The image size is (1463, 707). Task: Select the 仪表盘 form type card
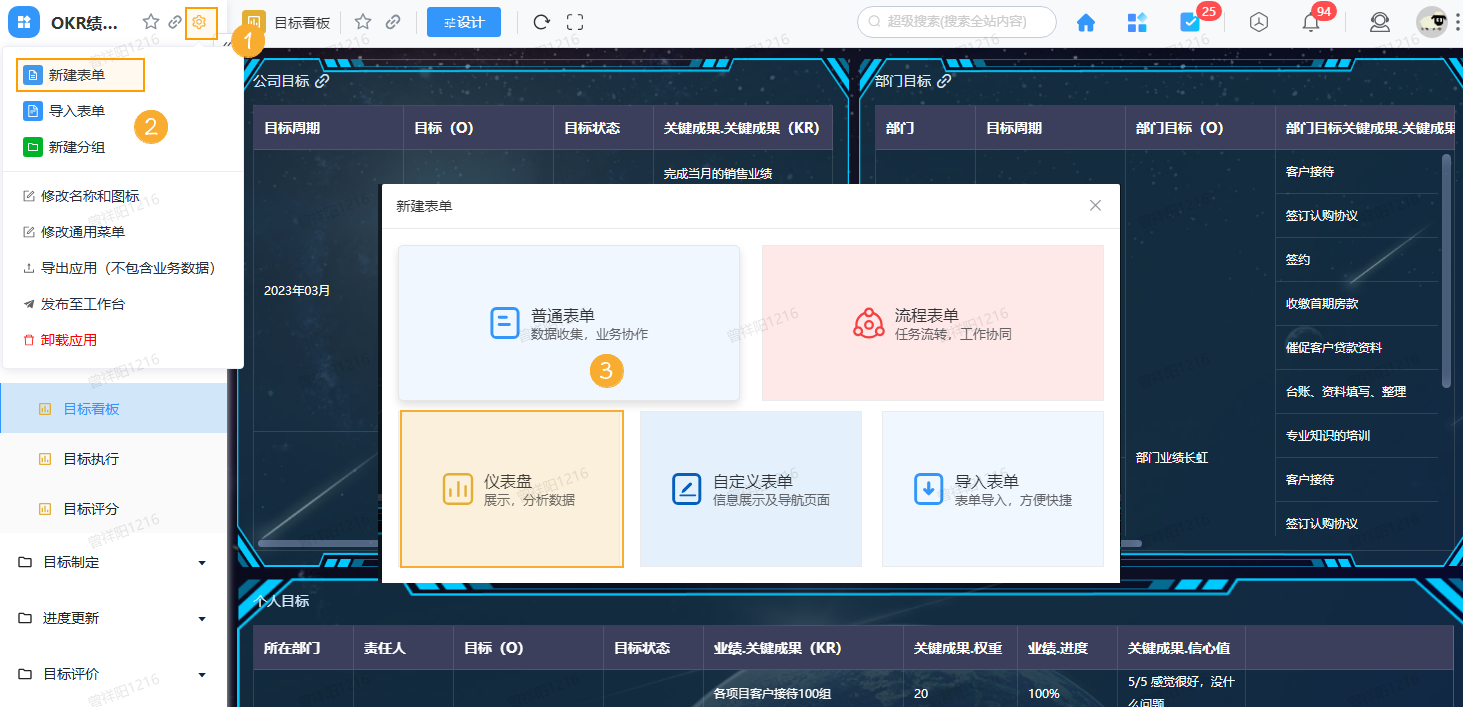pyautogui.click(x=511, y=488)
